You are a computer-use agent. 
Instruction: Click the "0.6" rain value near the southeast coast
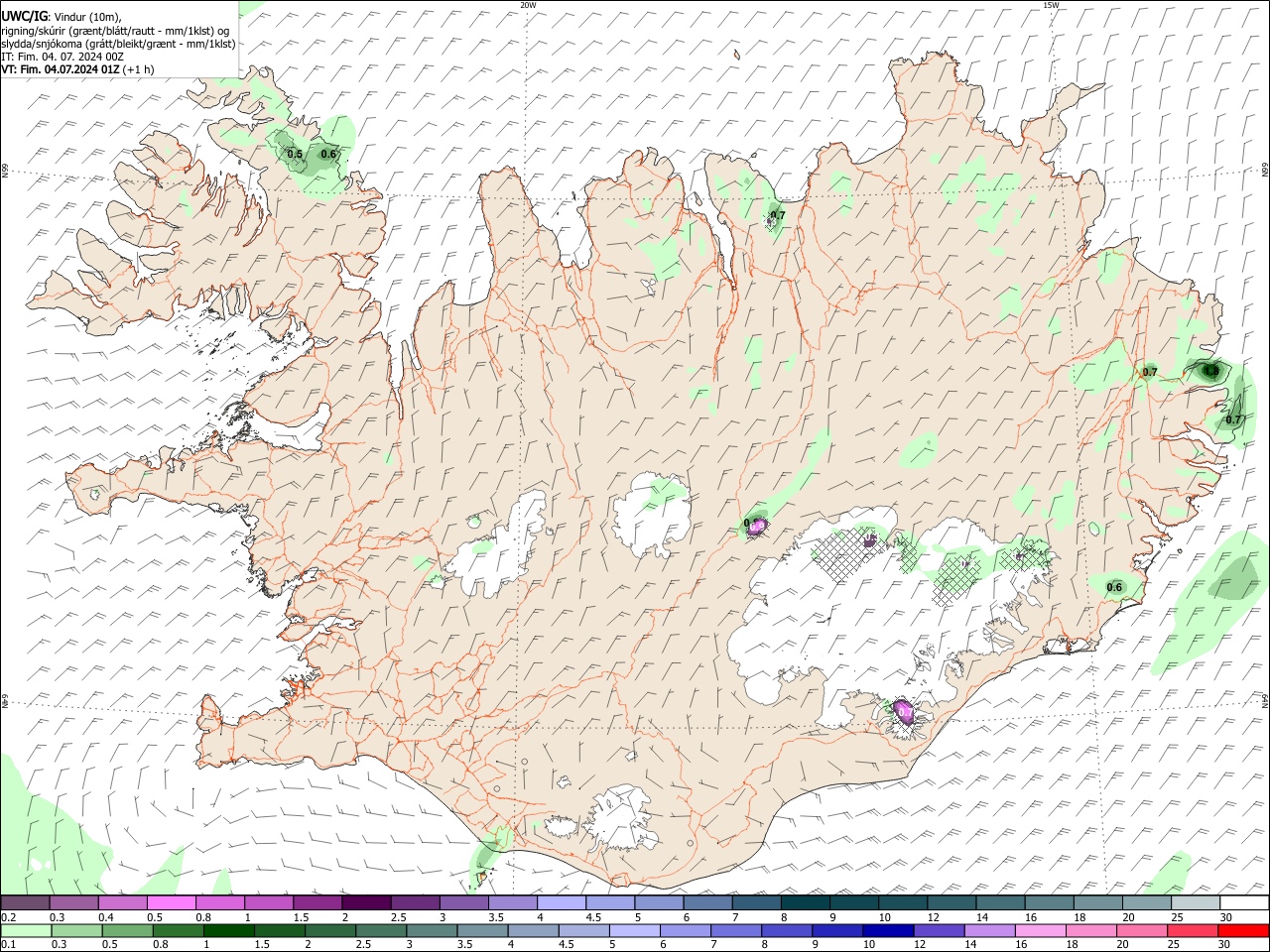1114,587
